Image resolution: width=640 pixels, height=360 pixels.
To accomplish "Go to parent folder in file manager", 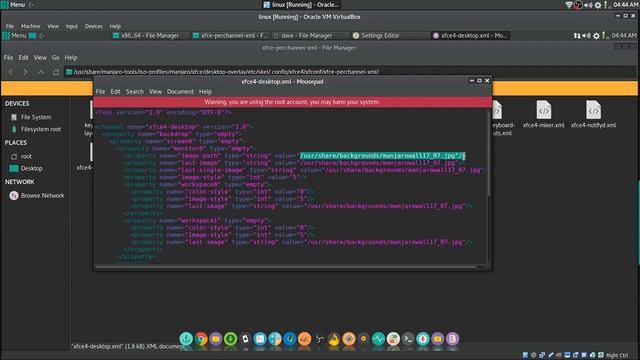I will click(x=40, y=72).
